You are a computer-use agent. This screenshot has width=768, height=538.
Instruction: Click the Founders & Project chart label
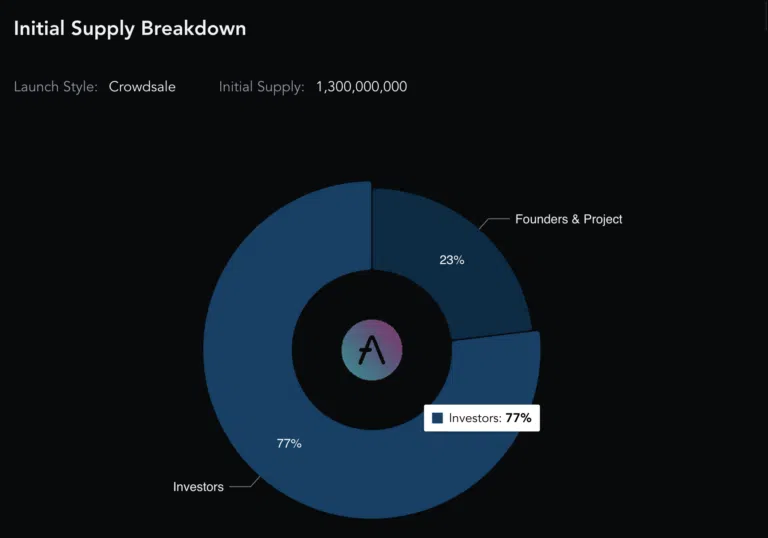coord(569,219)
